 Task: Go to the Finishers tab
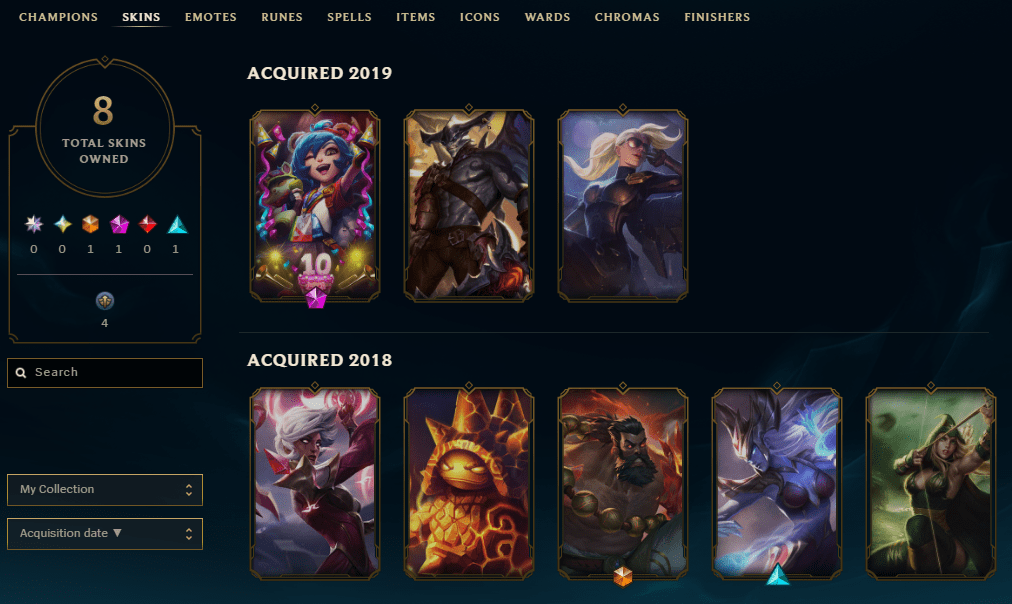(x=717, y=17)
